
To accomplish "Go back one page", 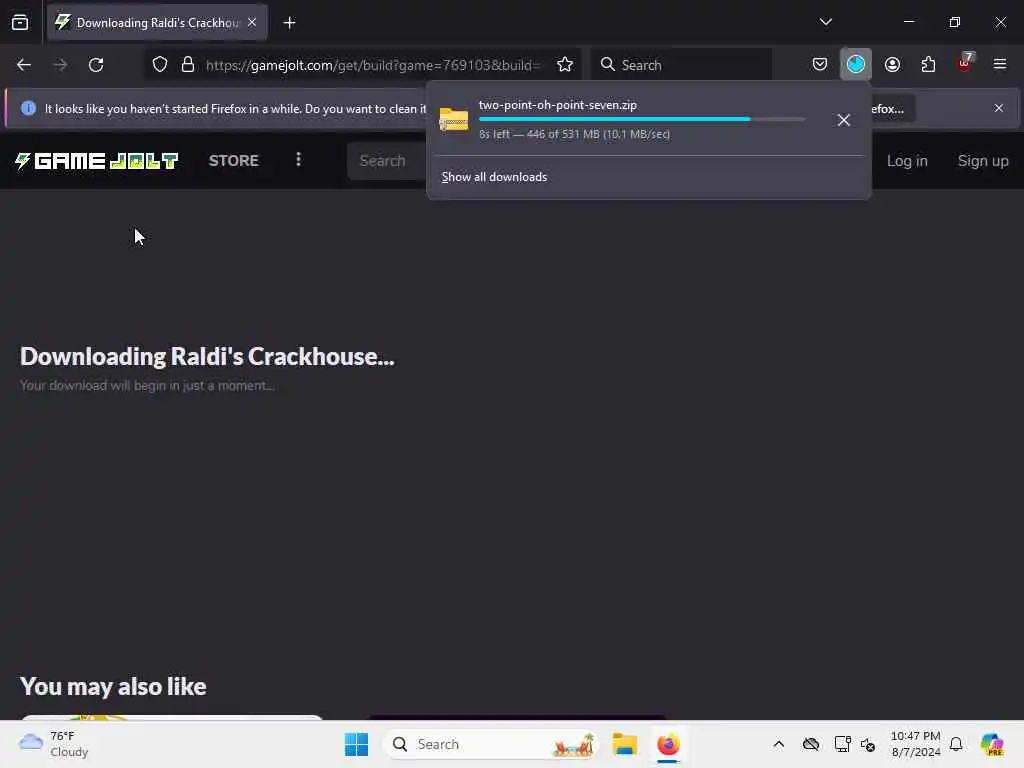I will click(24, 65).
